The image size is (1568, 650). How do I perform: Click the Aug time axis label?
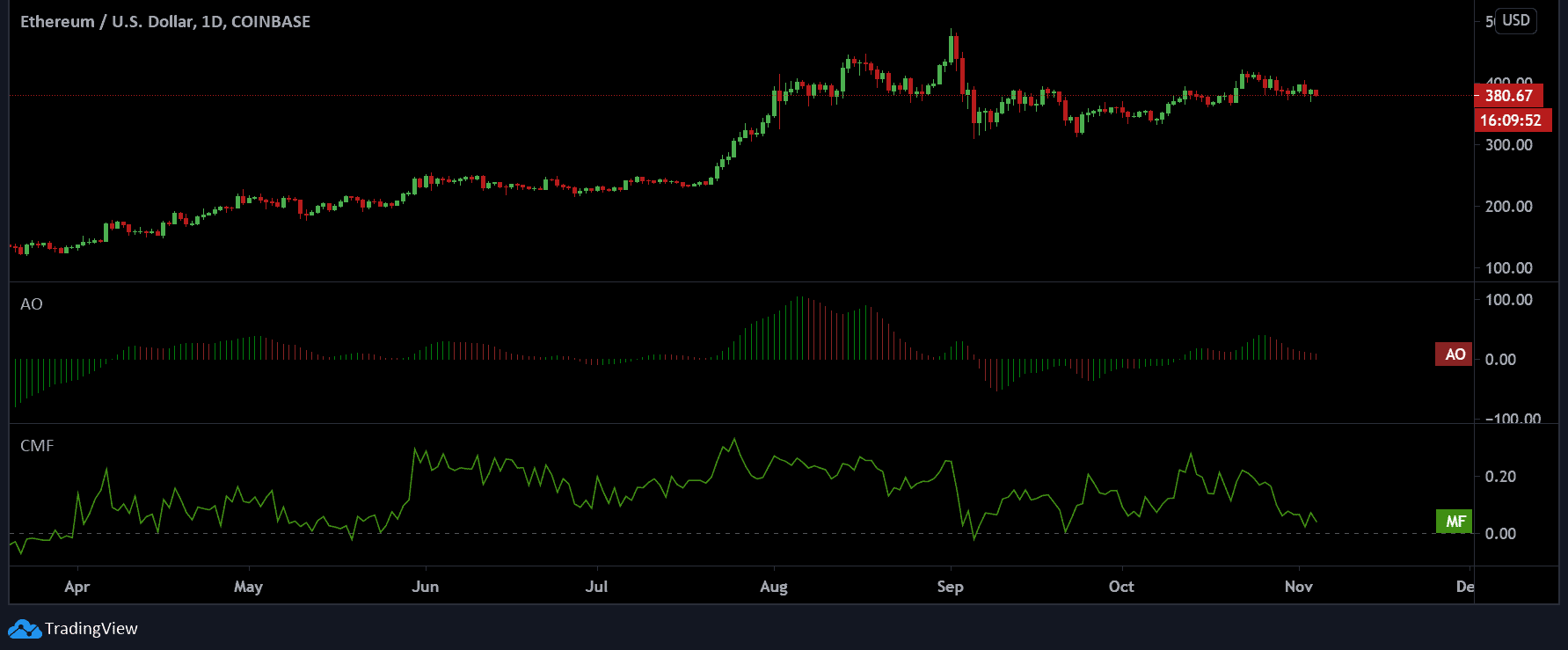click(774, 587)
